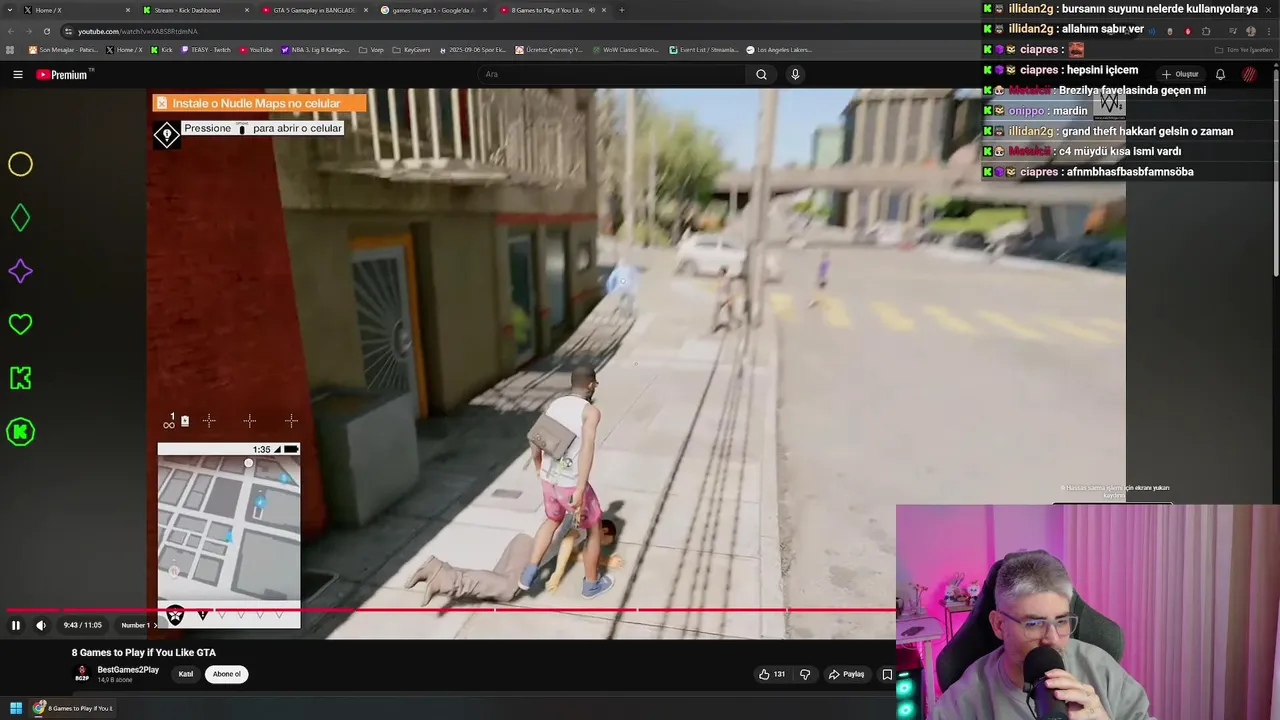Go back in browser history
This screenshot has width=1280, height=720.
point(12,31)
